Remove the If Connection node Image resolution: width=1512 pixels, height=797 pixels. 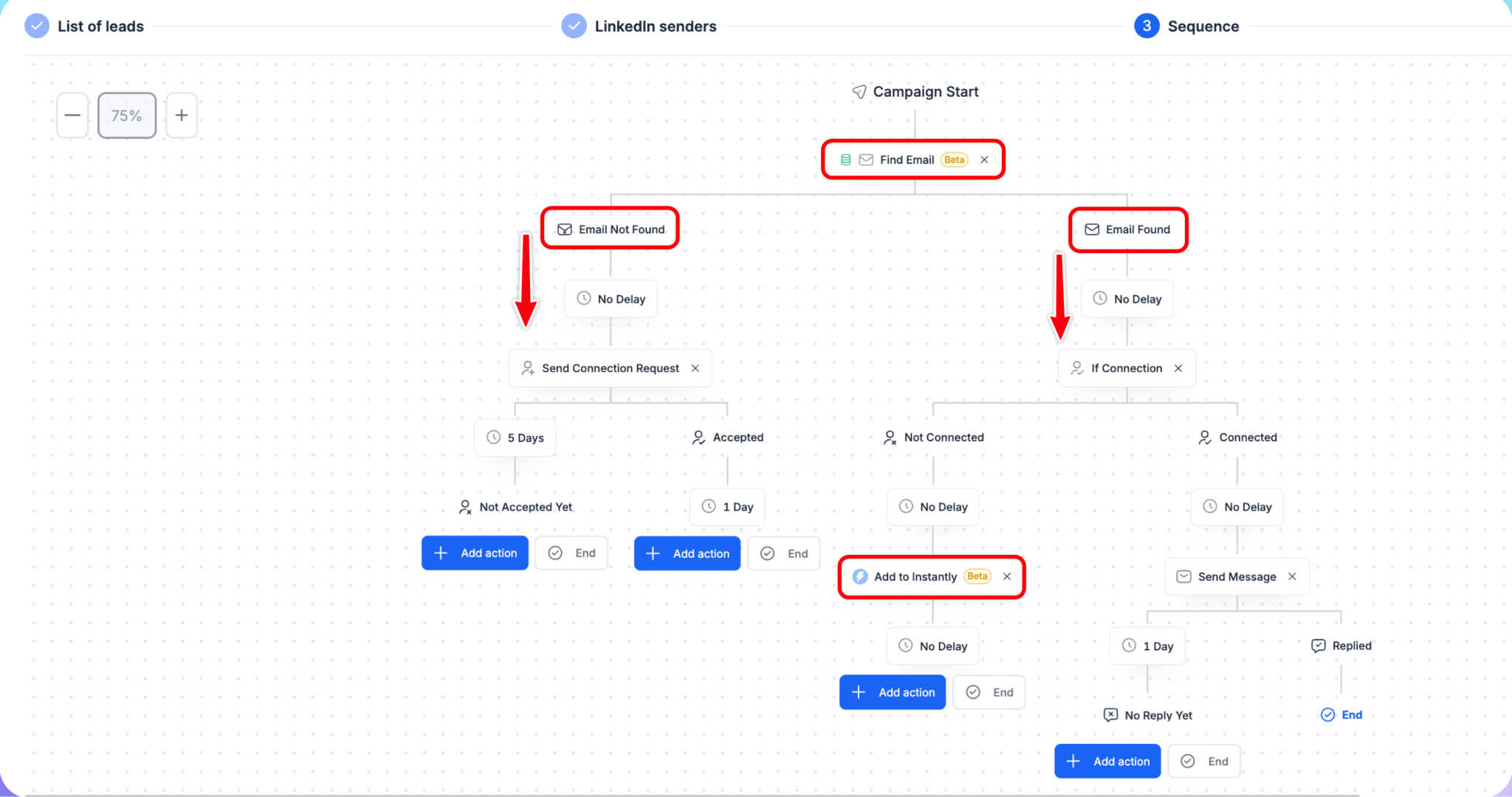[1178, 368]
